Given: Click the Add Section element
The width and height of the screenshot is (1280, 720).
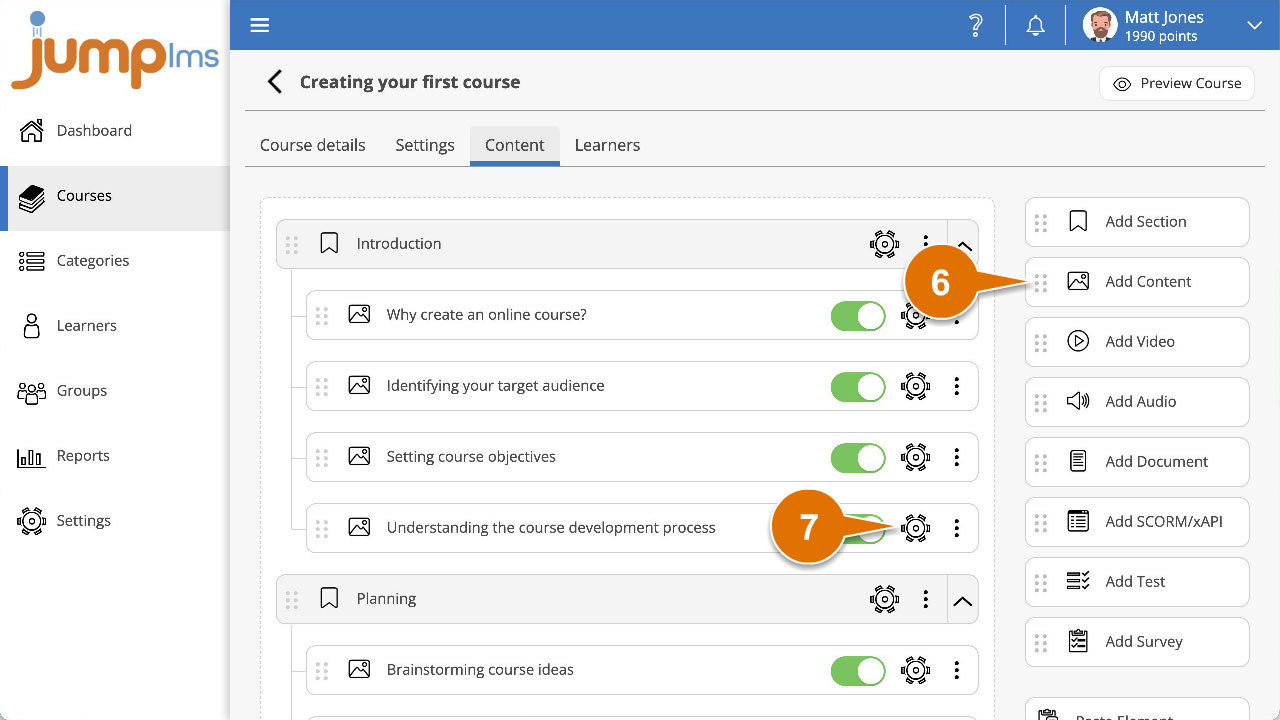Looking at the screenshot, I should (1137, 222).
